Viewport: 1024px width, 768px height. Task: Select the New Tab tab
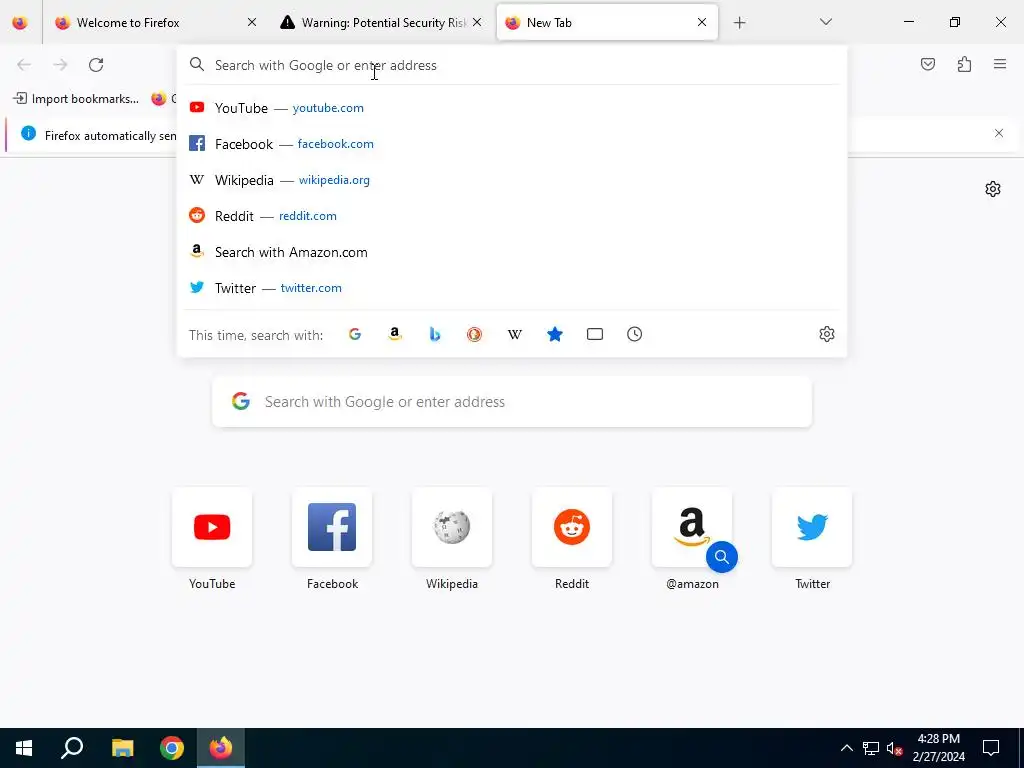(607, 22)
